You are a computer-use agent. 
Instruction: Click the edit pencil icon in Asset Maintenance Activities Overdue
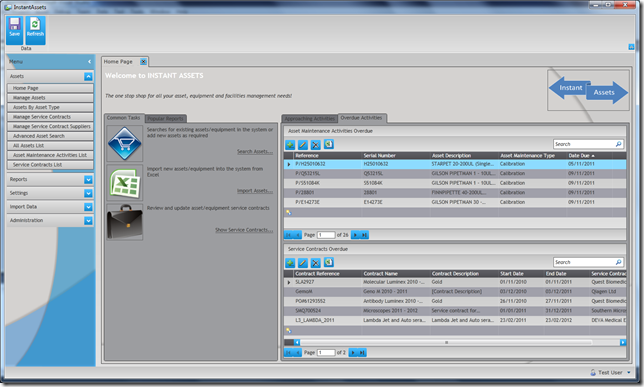(x=303, y=145)
